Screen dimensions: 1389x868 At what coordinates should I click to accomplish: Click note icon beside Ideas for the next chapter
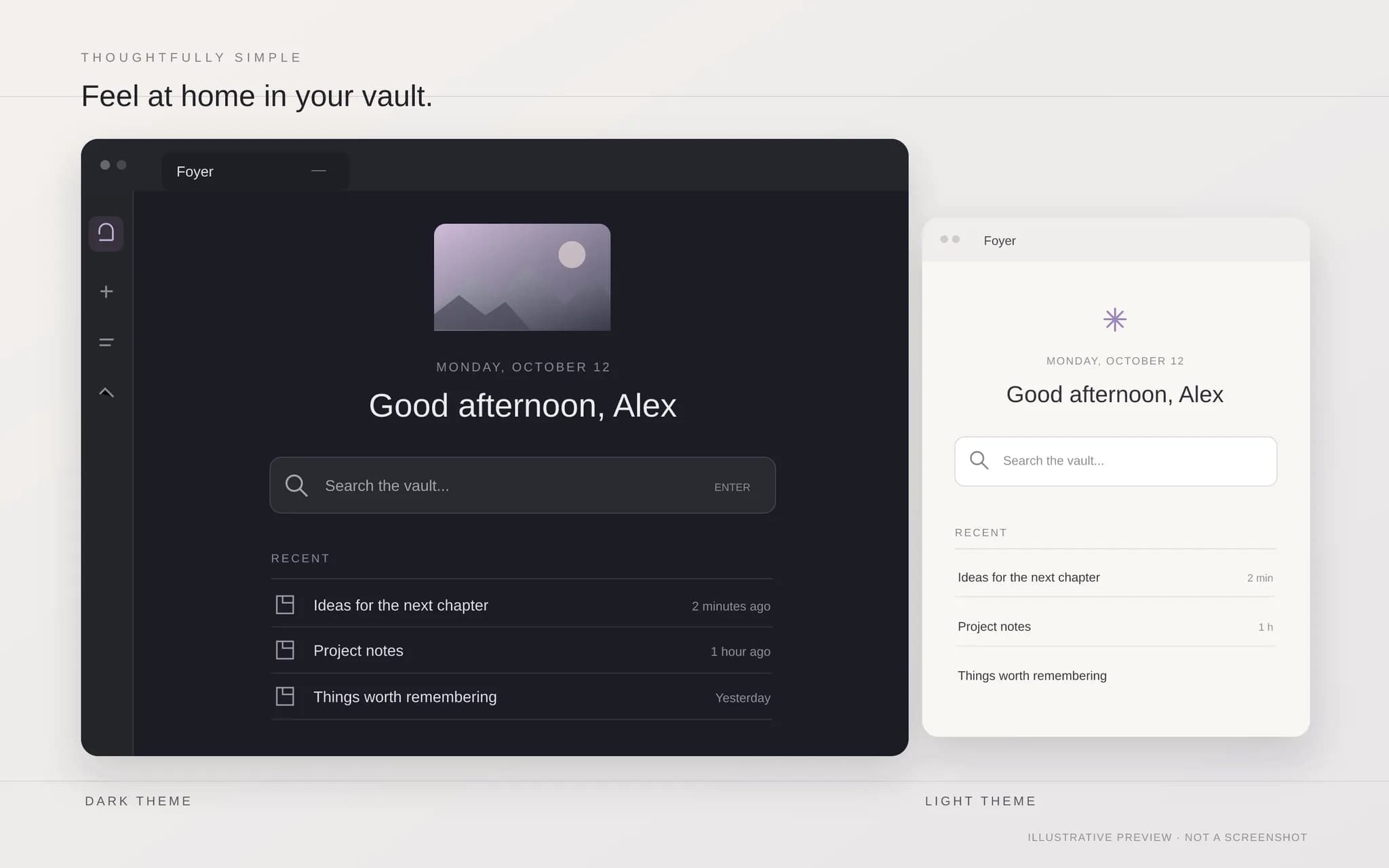285,605
